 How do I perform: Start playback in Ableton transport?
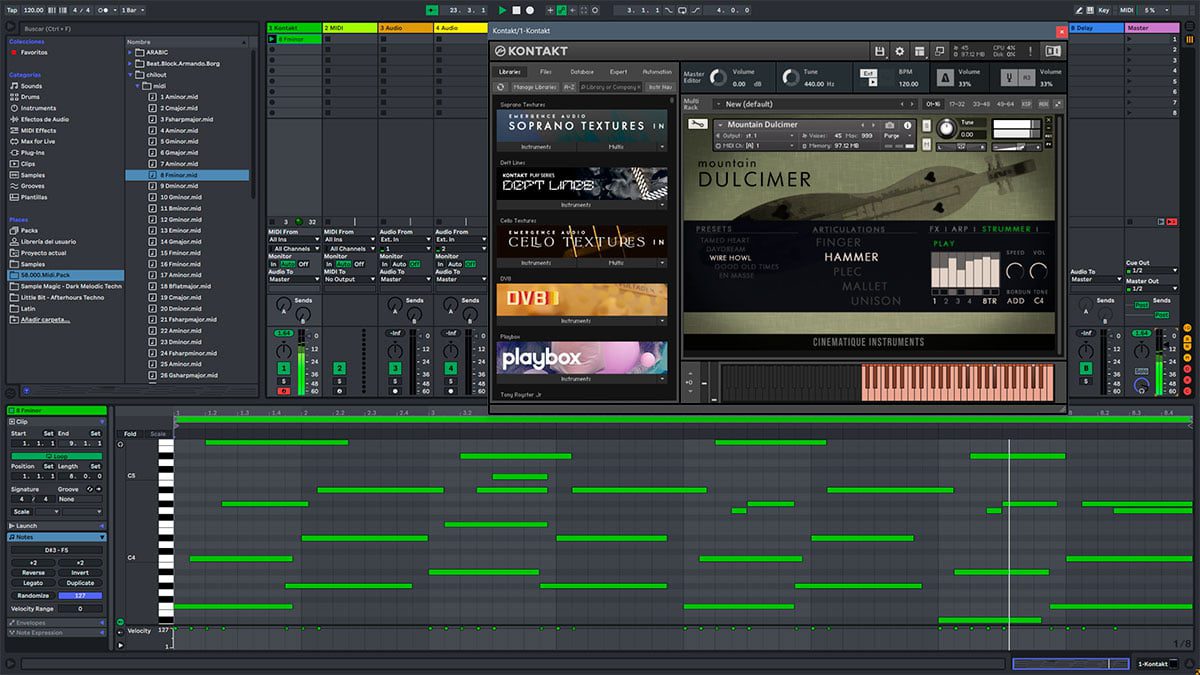(503, 10)
